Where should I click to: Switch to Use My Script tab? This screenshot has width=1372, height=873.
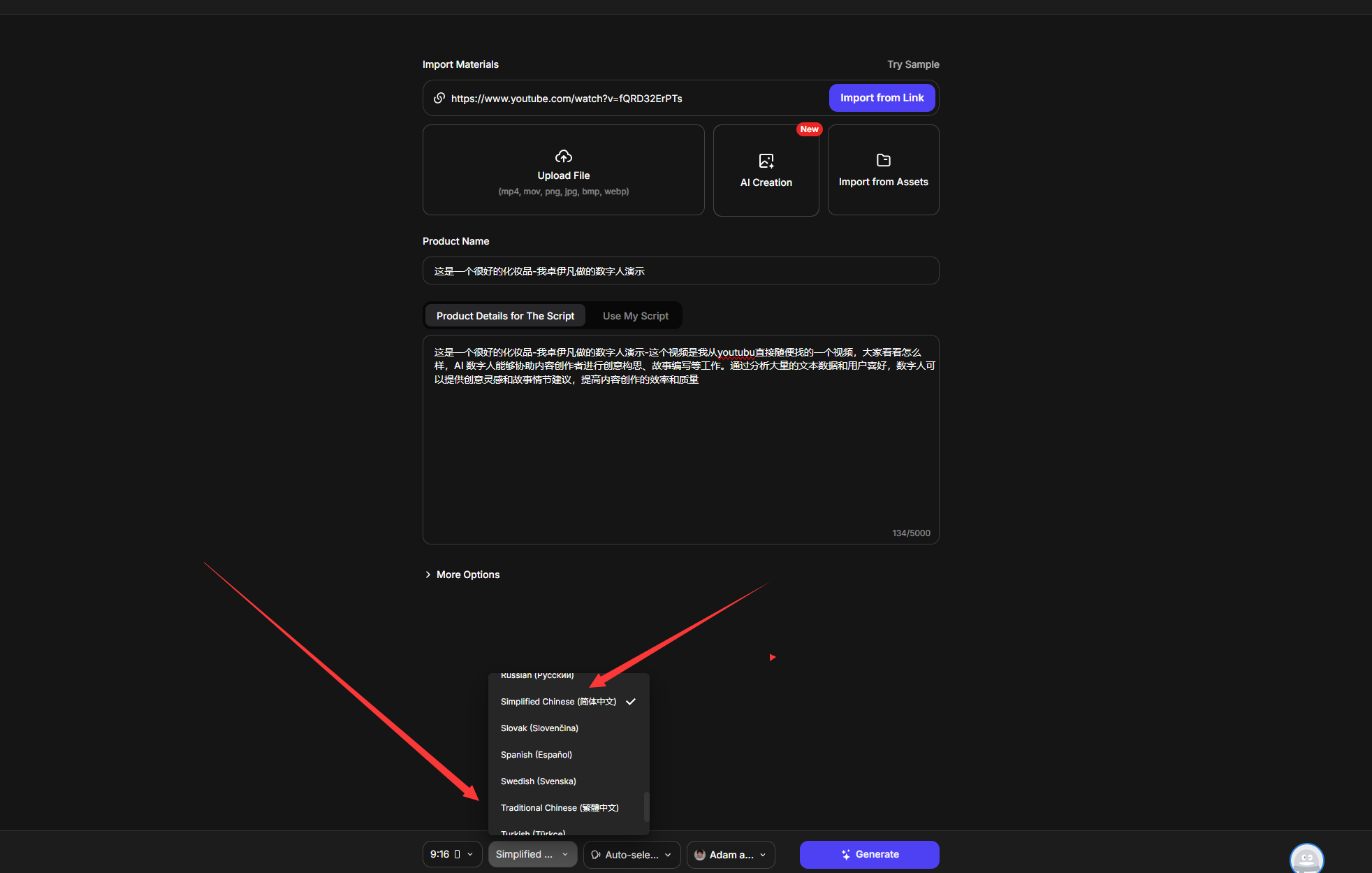[635, 316]
